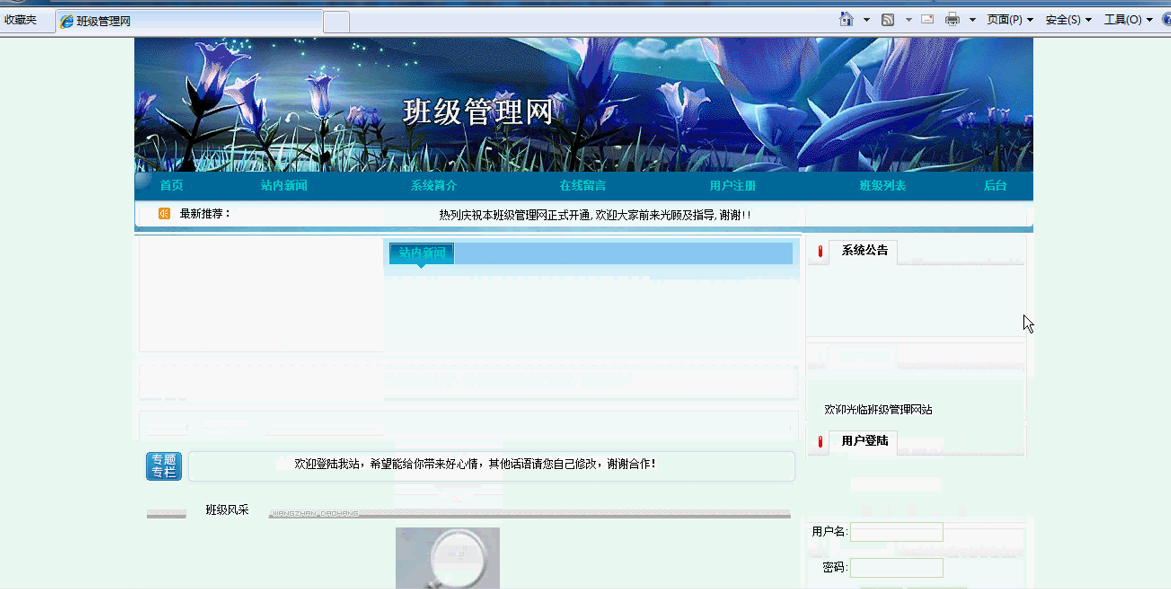Open 班级列表 navigation item

[883, 186]
